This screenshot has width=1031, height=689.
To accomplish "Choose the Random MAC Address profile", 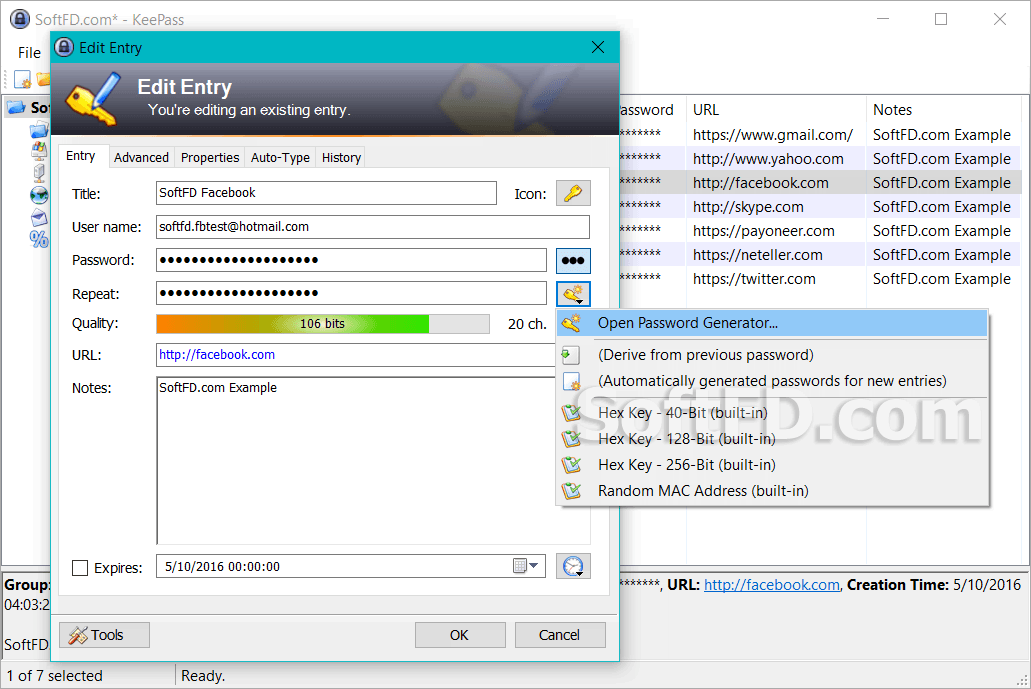I will click(x=772, y=490).
